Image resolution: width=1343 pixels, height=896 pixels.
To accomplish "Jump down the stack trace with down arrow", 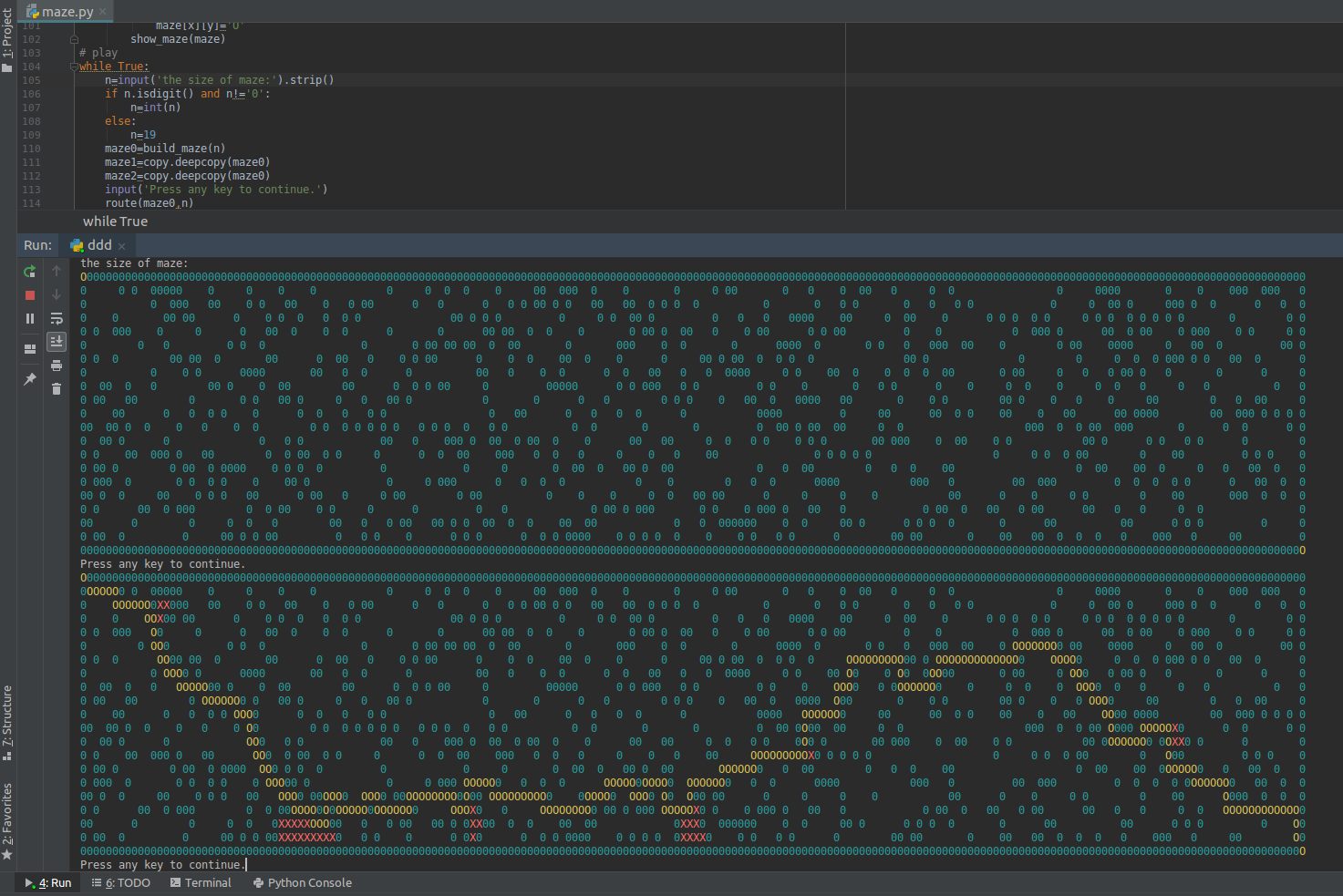I will pos(57,294).
